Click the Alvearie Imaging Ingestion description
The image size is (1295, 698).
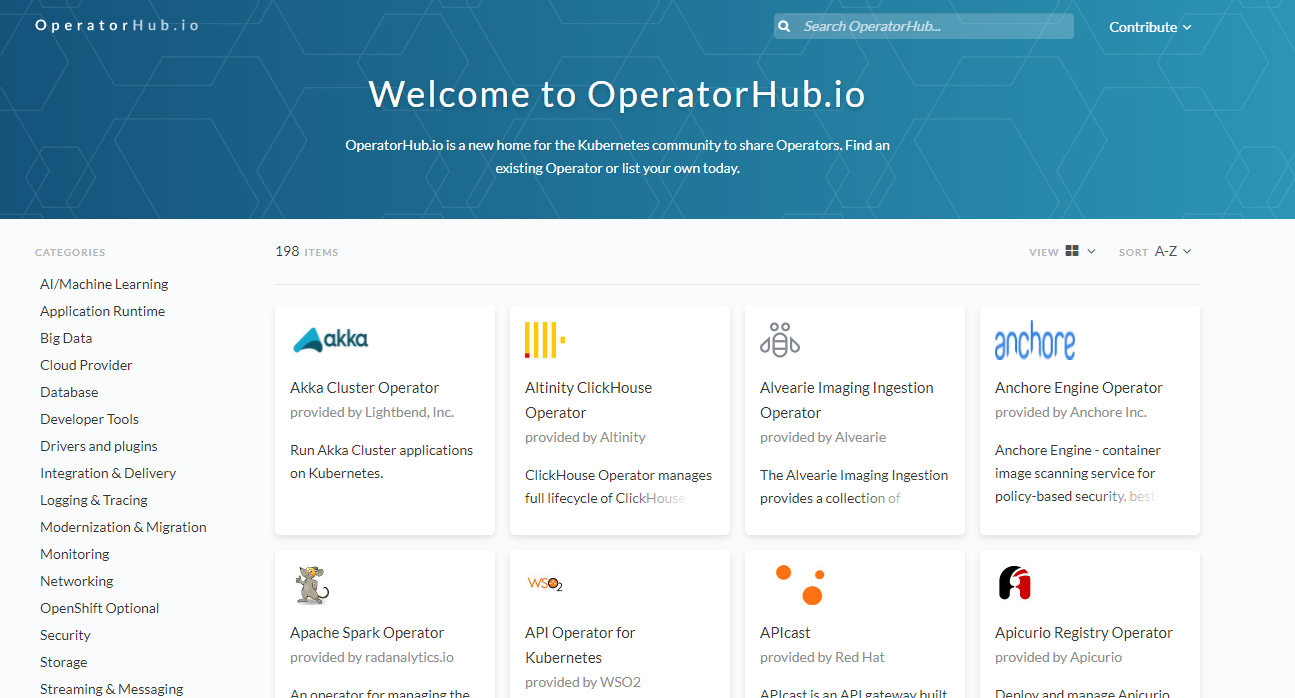pos(854,486)
